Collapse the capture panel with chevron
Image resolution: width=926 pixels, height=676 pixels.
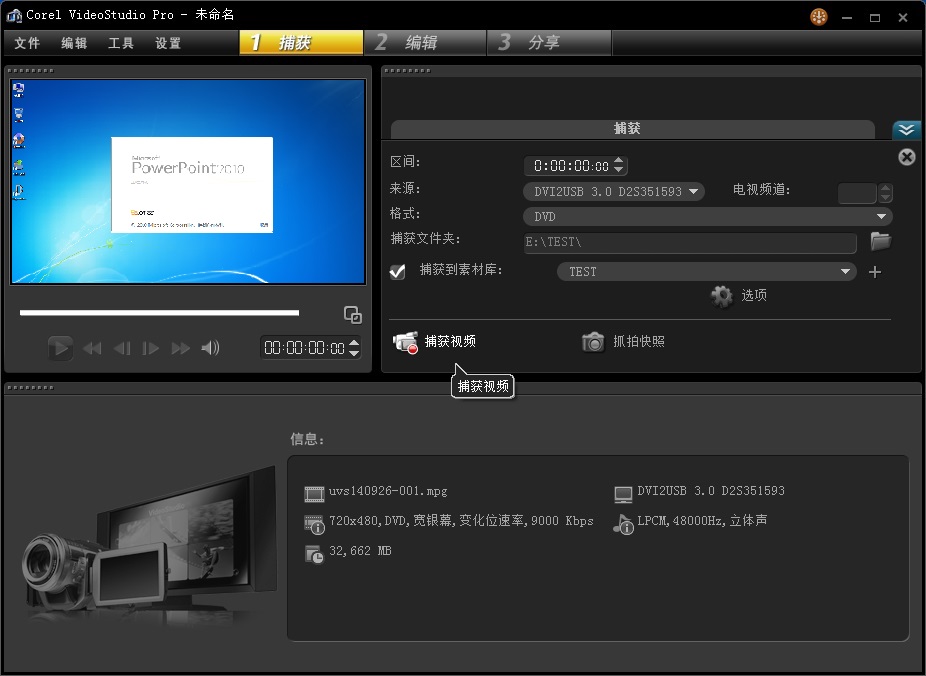point(906,130)
